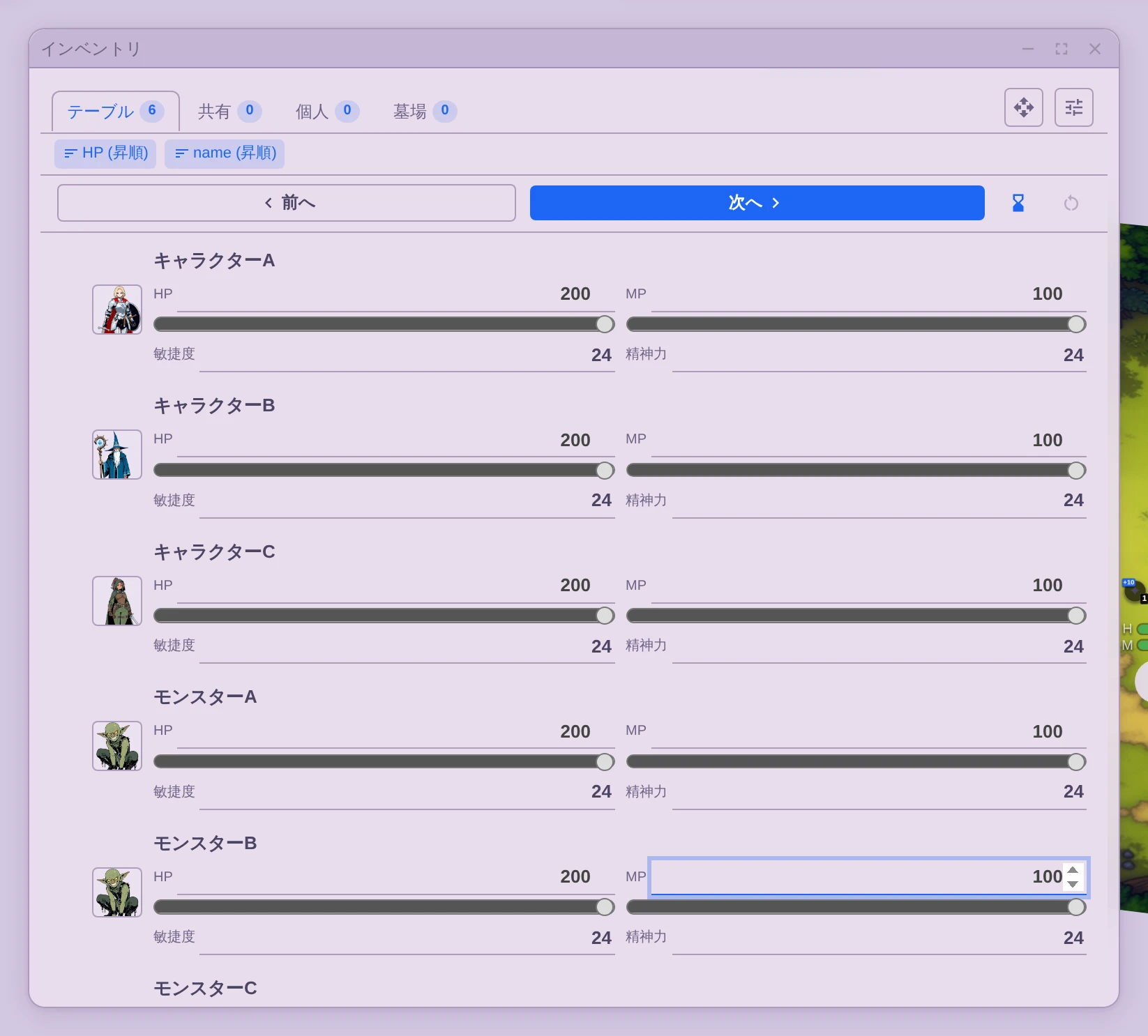Click the fullscreen icon in the title bar

click(1061, 49)
